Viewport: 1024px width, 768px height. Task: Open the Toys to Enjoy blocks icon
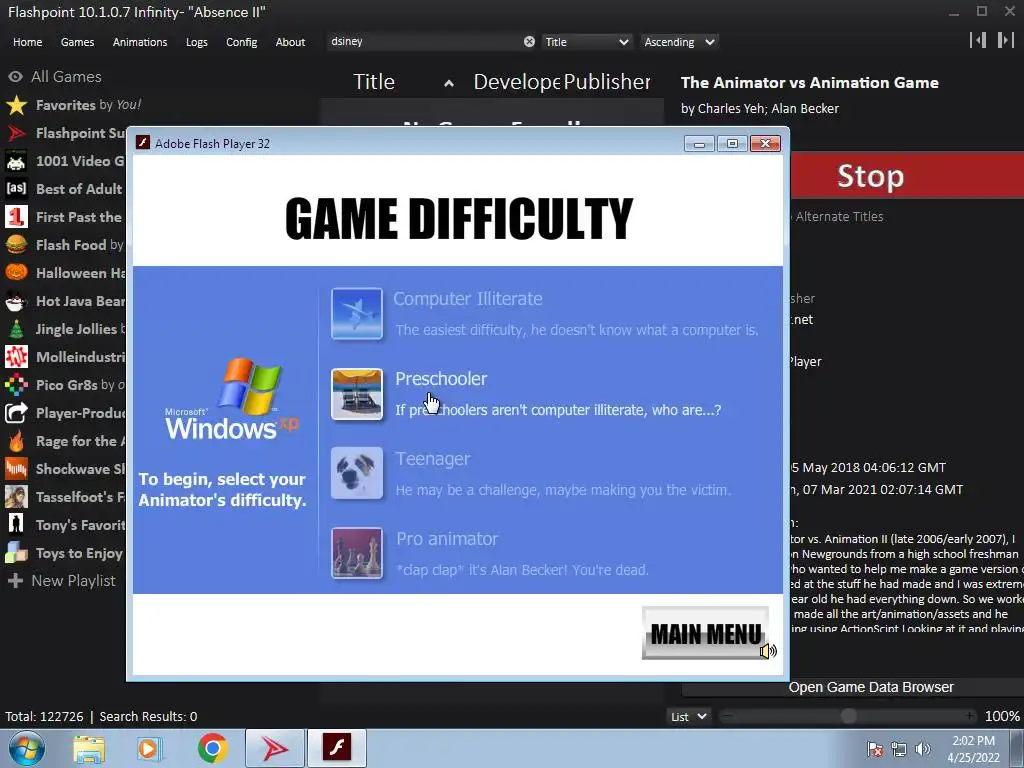pos(16,553)
